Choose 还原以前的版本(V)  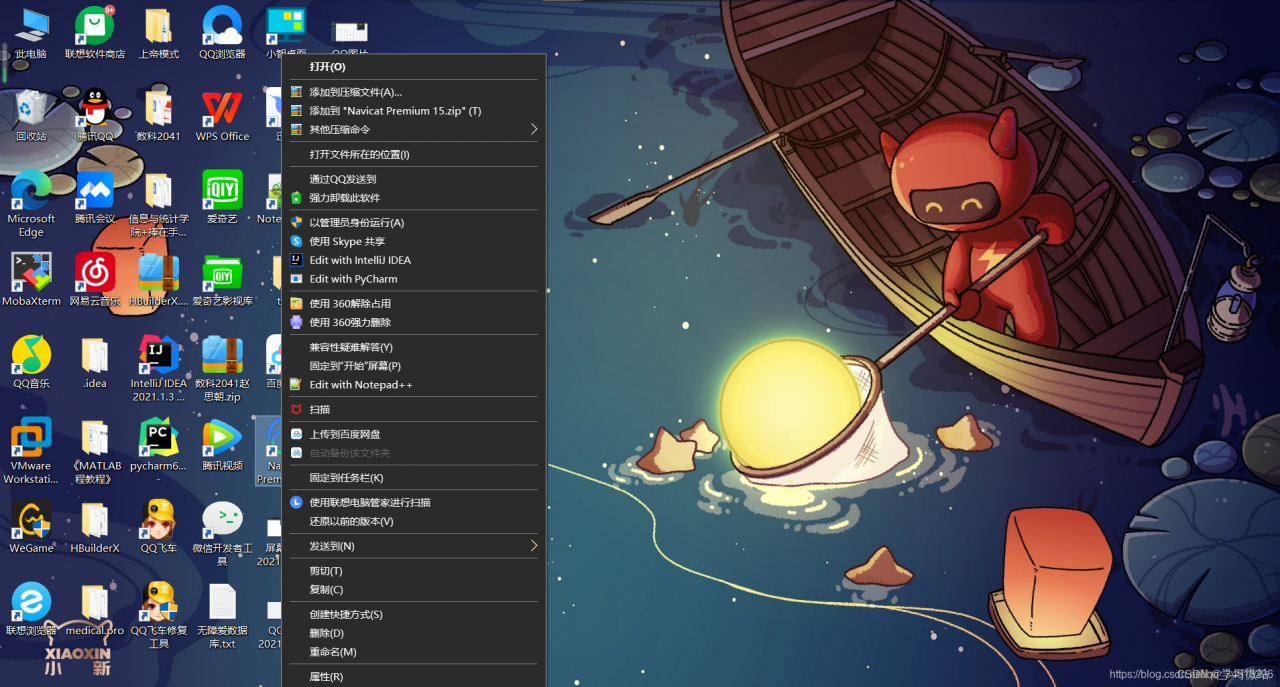tap(414, 521)
